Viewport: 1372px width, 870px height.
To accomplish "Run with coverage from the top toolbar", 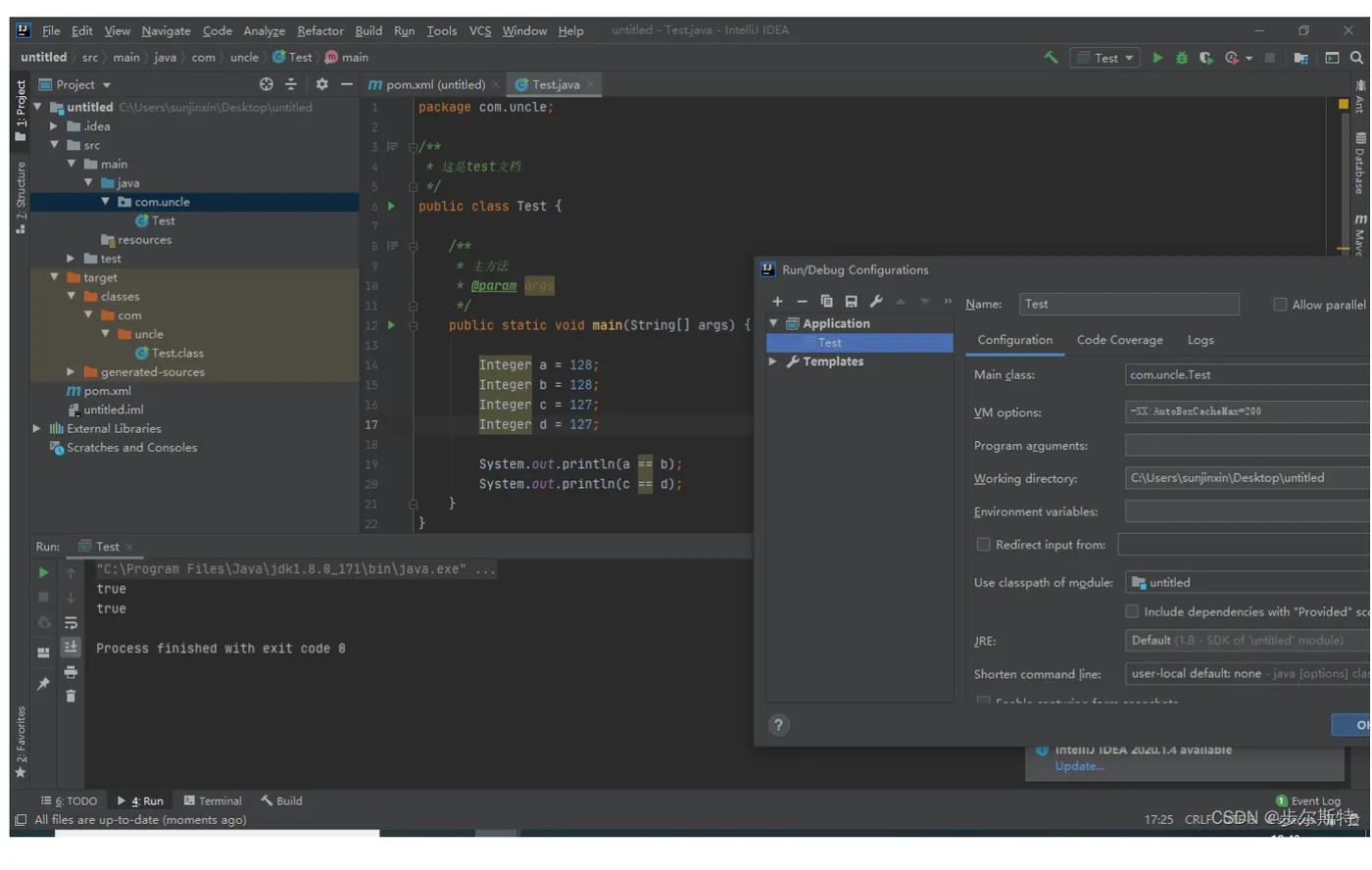I will click(1206, 58).
